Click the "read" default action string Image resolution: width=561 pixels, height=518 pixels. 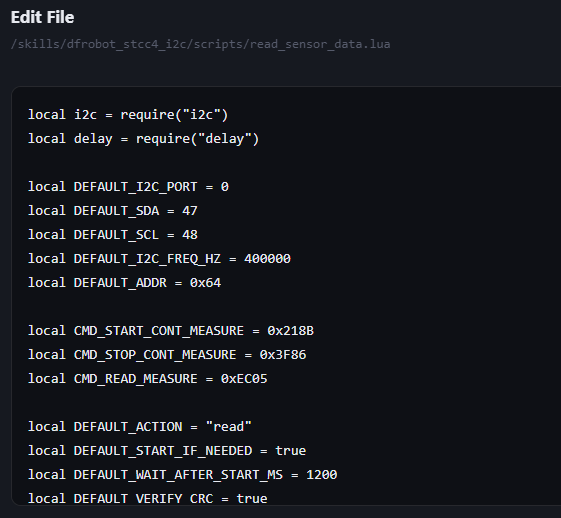coord(228,426)
